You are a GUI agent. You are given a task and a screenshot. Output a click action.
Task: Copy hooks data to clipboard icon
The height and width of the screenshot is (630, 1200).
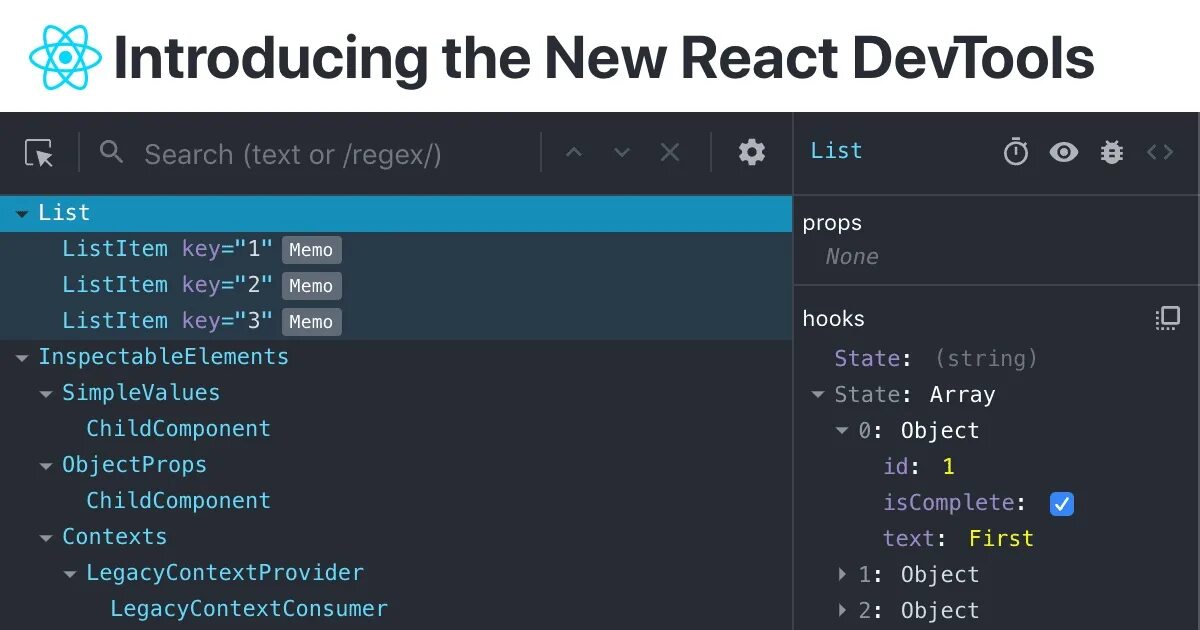click(1168, 319)
